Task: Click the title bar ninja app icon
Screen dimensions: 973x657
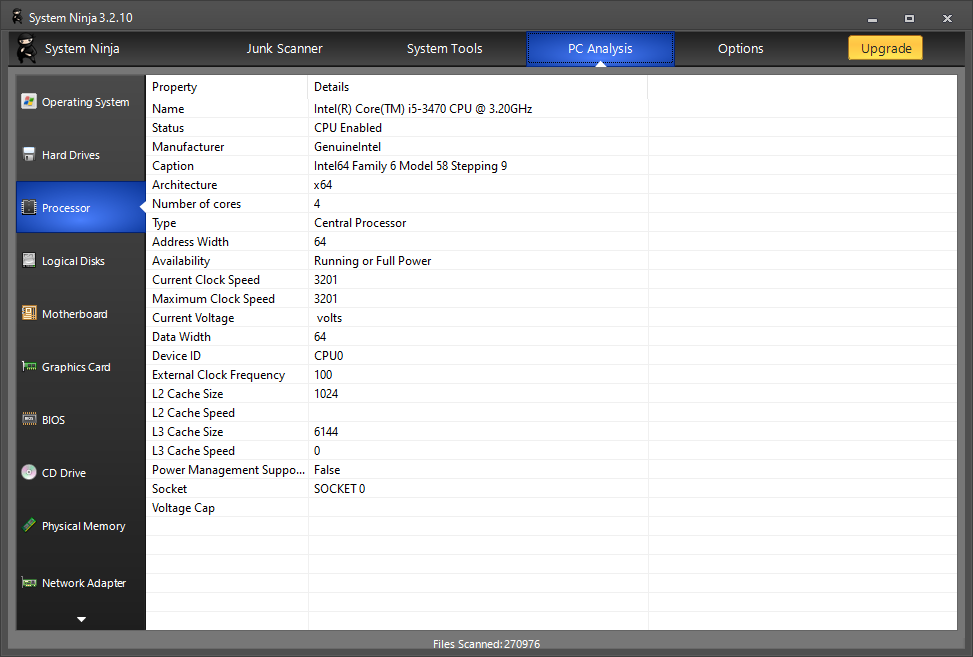Action: [x=17, y=17]
